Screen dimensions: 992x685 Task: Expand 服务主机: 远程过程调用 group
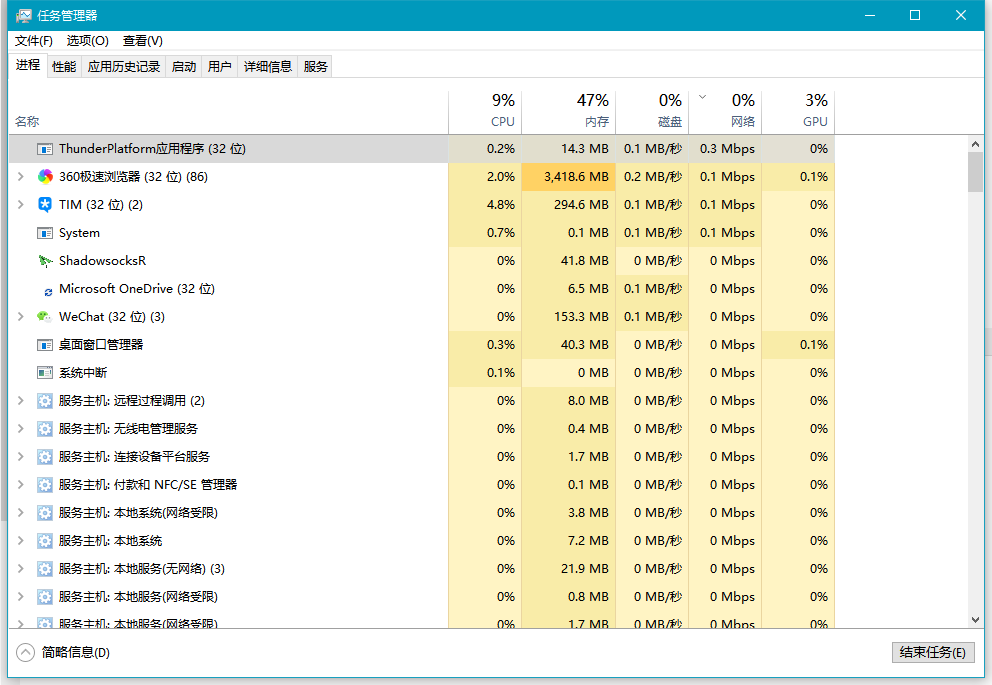tap(21, 400)
